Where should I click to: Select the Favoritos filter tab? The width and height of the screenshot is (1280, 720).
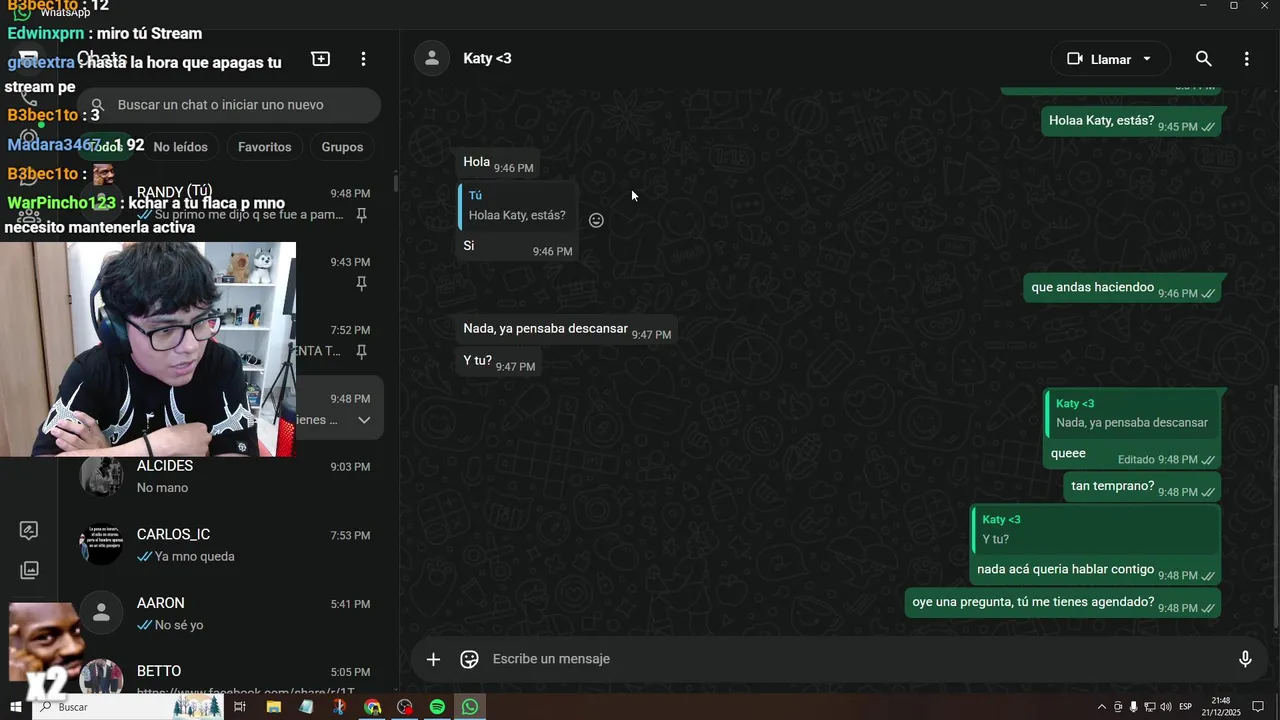point(265,147)
